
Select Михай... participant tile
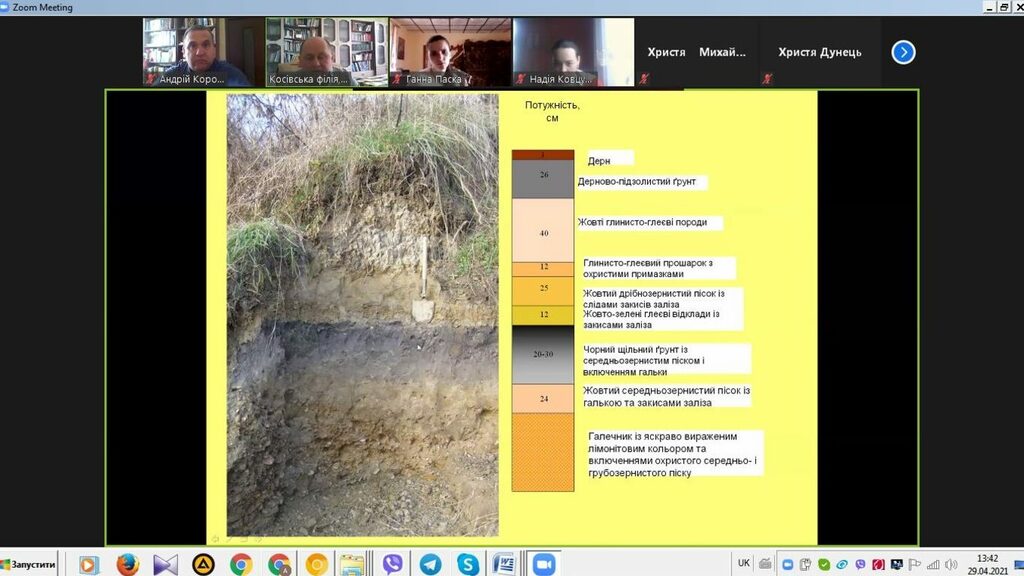(722, 53)
